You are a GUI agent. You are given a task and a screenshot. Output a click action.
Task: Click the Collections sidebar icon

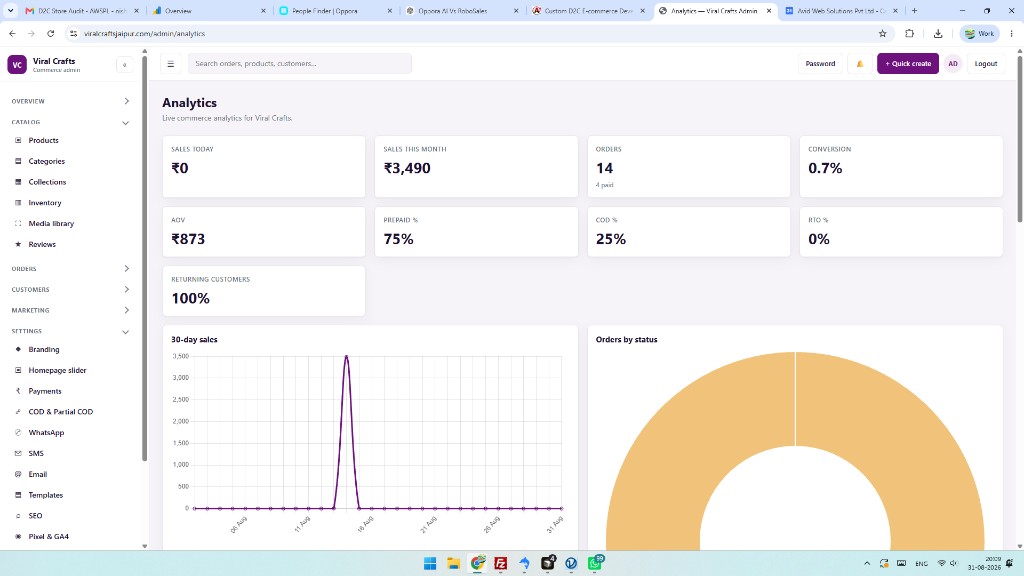click(x=18, y=182)
